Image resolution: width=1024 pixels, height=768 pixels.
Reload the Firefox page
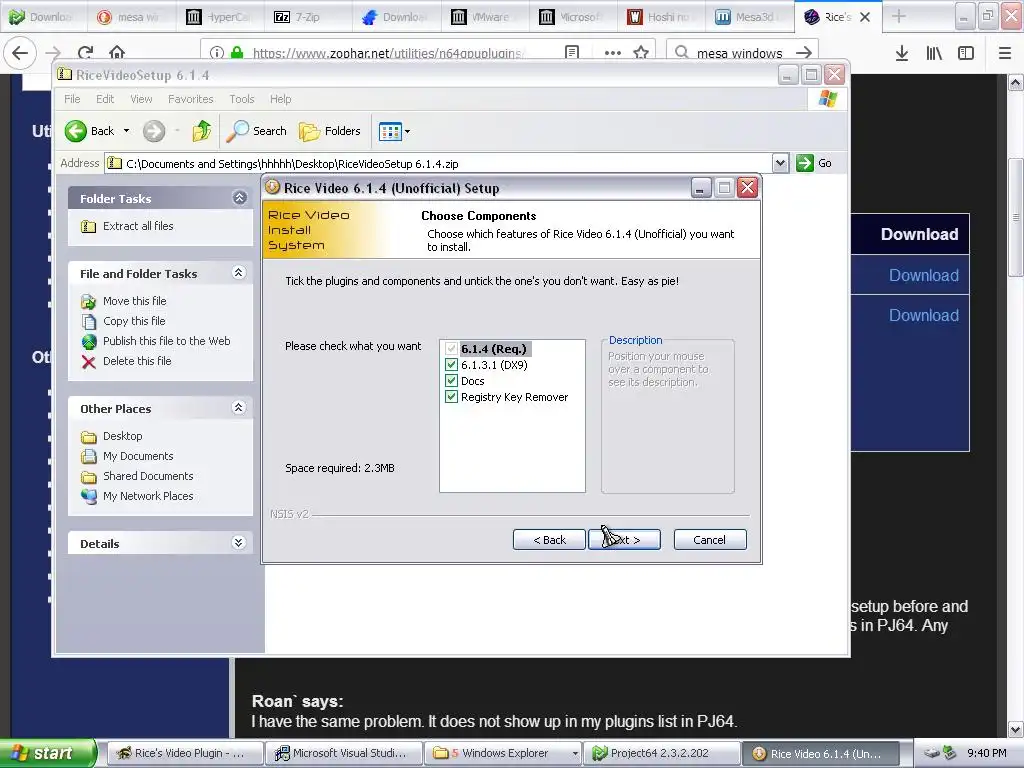(85, 52)
